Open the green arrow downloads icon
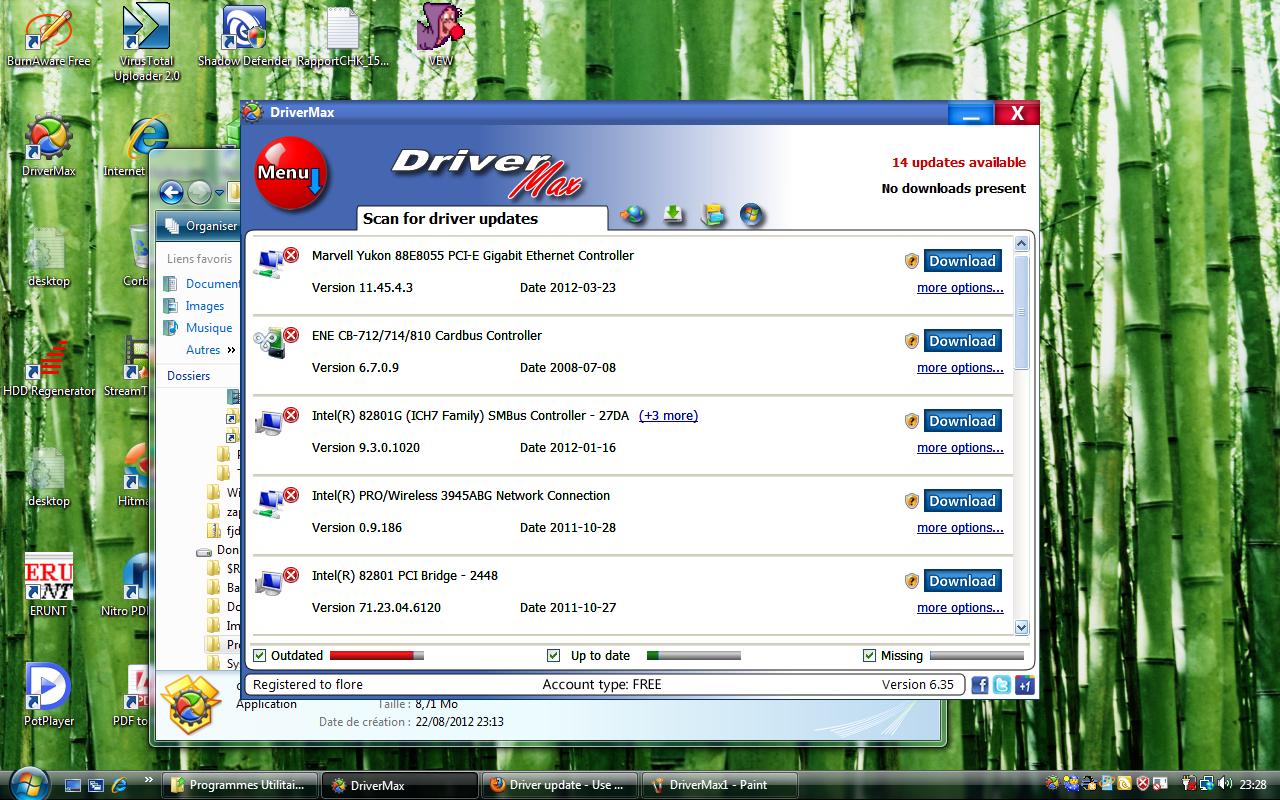1280x800 pixels. click(x=673, y=214)
